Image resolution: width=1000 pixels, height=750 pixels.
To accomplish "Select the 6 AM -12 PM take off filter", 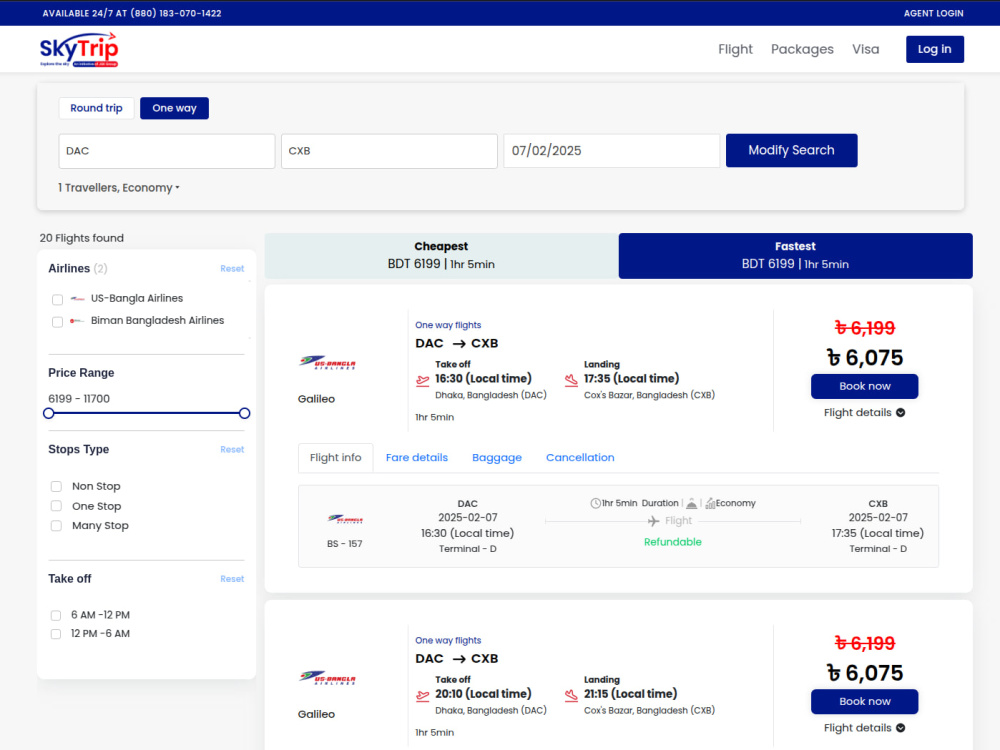I will tap(55, 615).
